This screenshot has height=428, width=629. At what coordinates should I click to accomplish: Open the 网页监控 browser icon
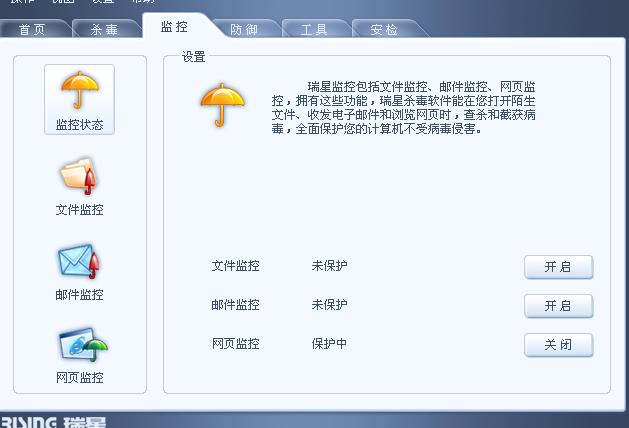(x=83, y=345)
